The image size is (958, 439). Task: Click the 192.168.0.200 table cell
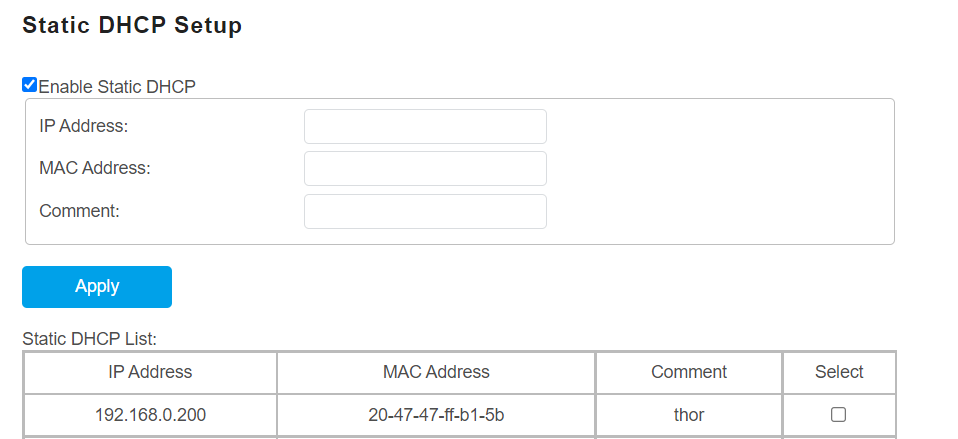150,414
